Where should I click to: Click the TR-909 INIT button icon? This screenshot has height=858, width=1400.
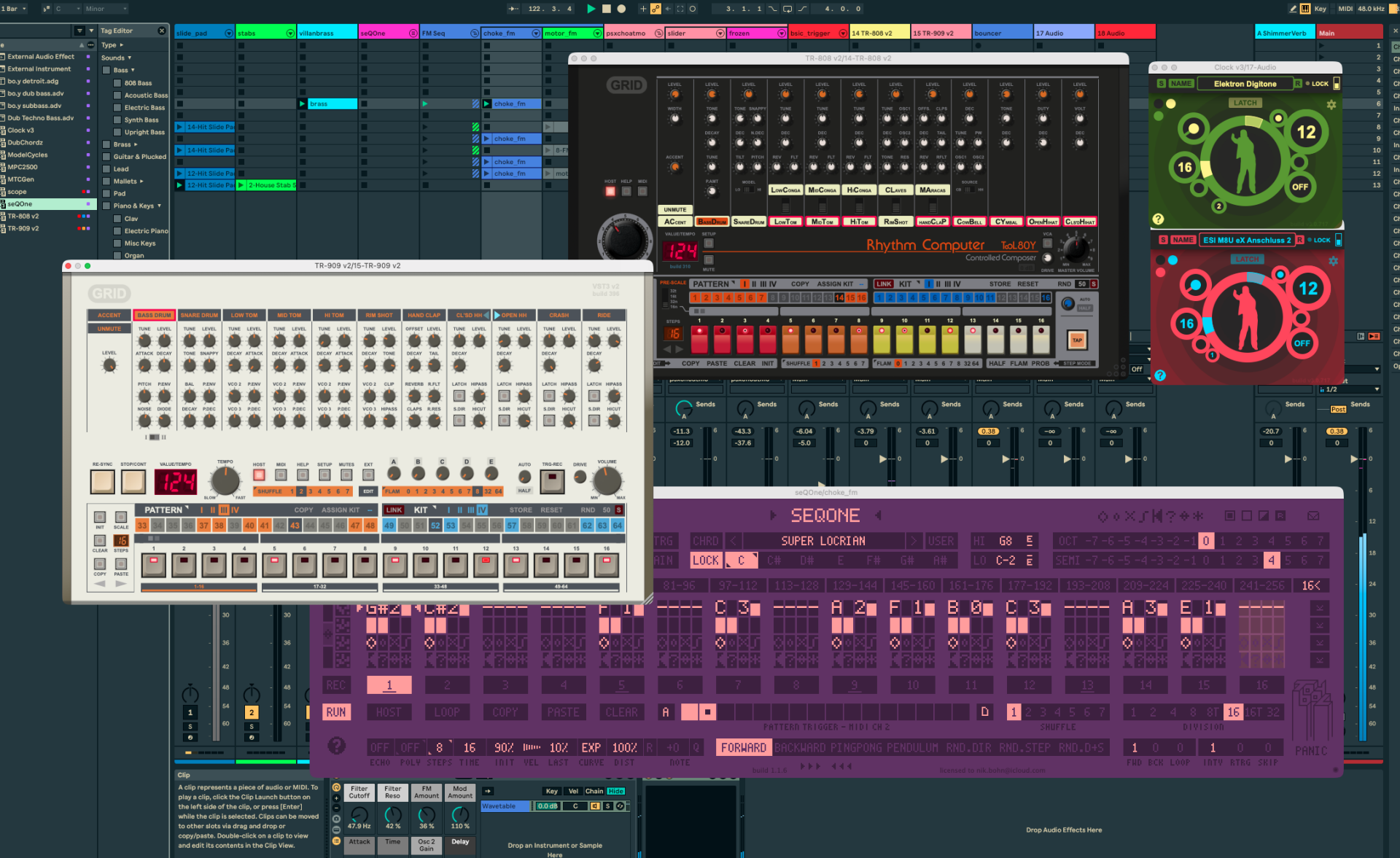[100, 518]
